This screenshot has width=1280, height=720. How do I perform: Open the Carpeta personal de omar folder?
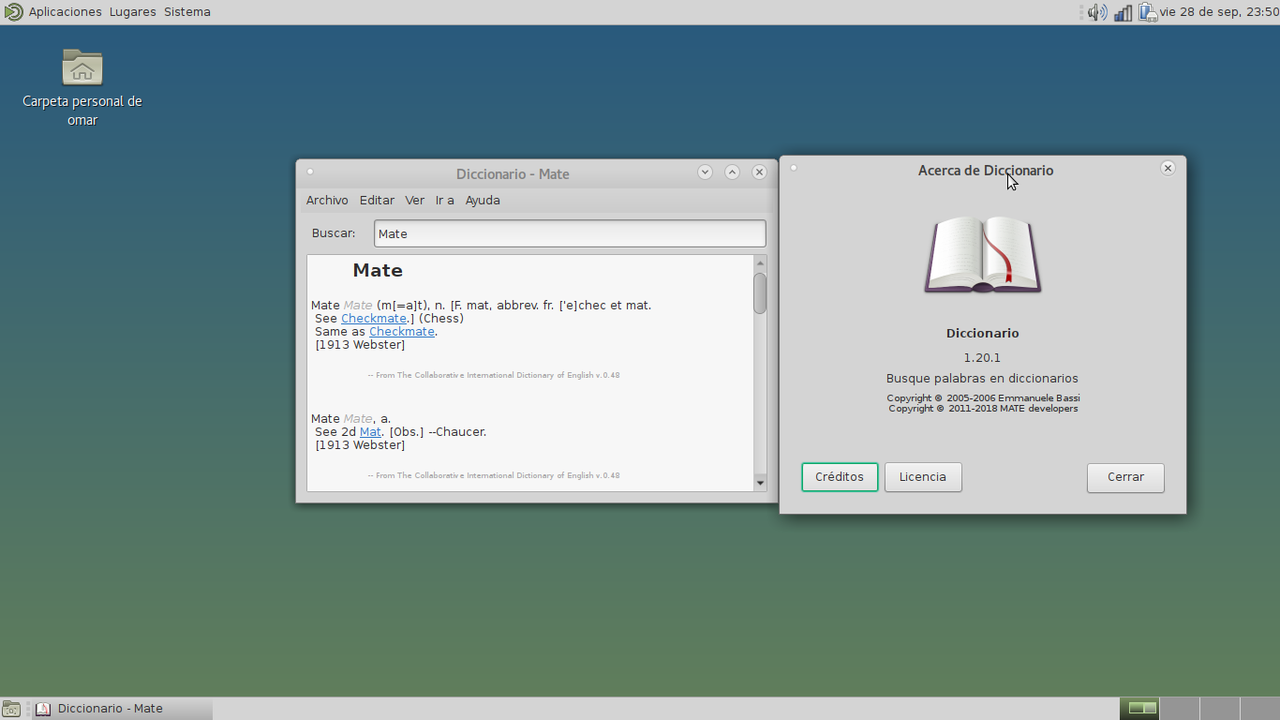point(82,86)
